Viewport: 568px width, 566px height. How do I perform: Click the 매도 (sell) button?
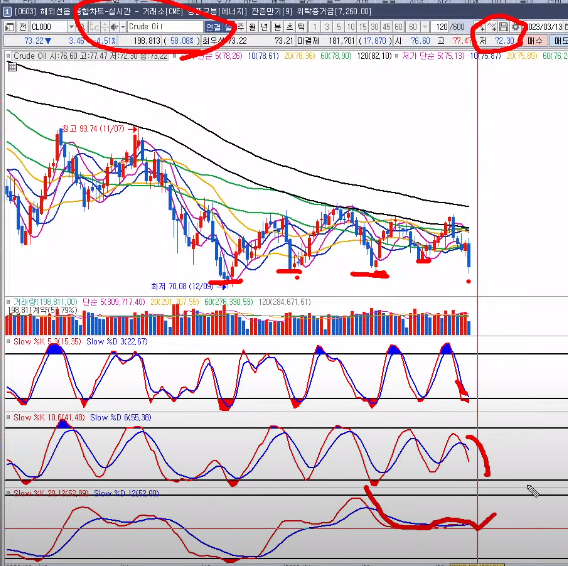click(560, 41)
